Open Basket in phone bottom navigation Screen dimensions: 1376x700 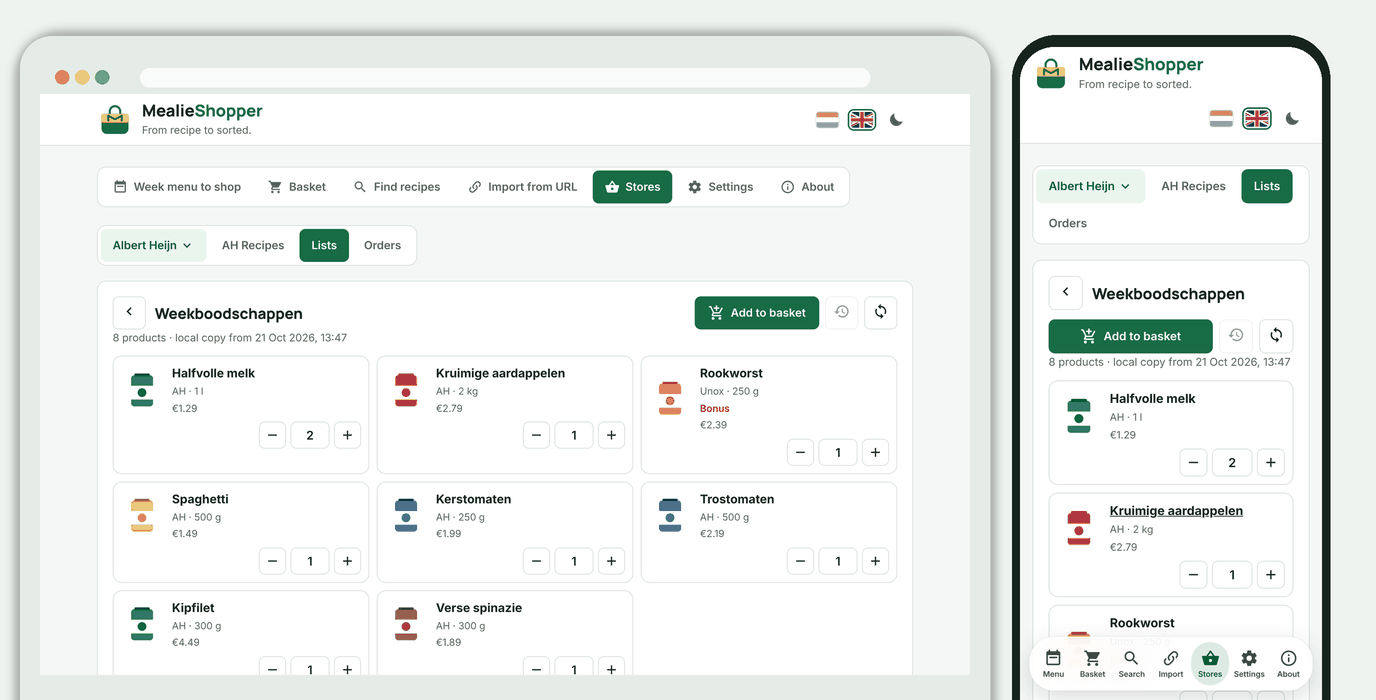coord(1092,664)
